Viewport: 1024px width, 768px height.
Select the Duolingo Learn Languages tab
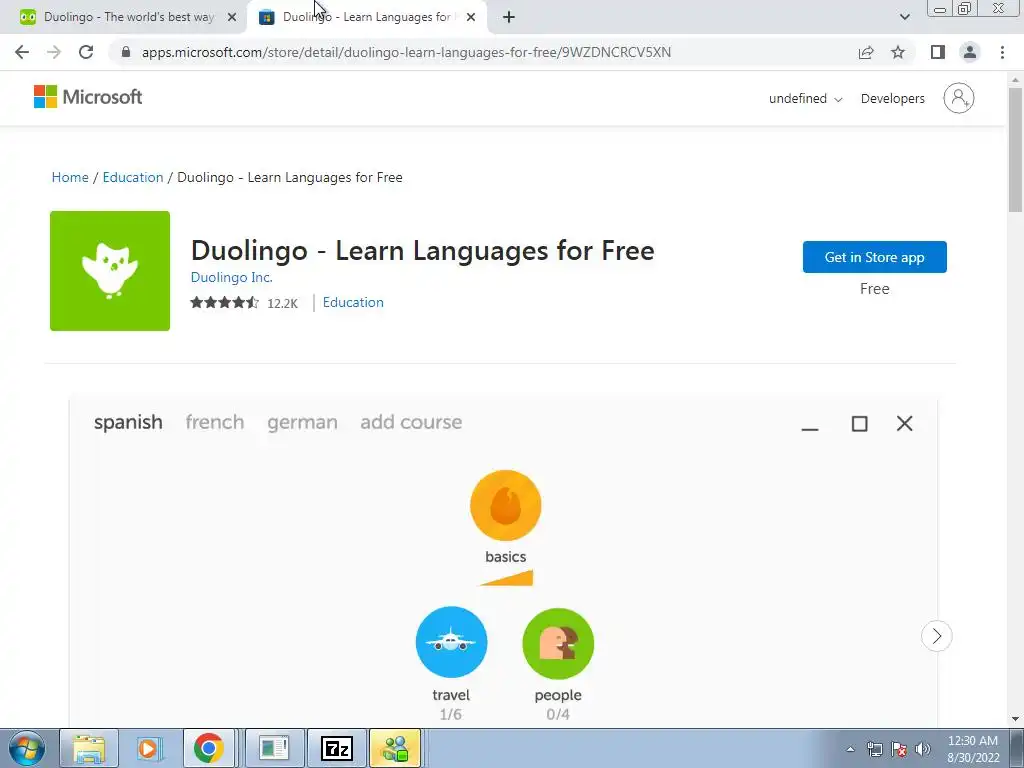pos(367,17)
